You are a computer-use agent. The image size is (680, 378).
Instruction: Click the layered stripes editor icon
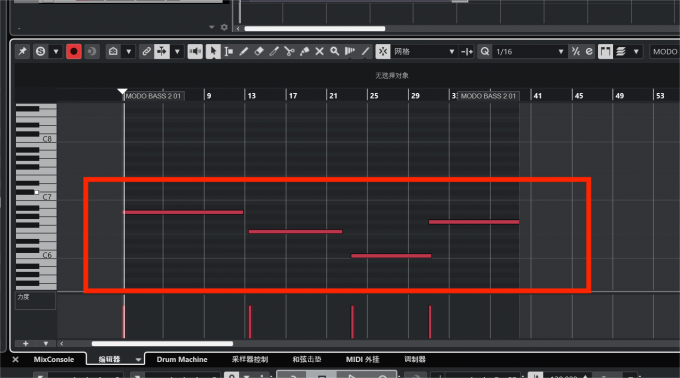click(621, 52)
